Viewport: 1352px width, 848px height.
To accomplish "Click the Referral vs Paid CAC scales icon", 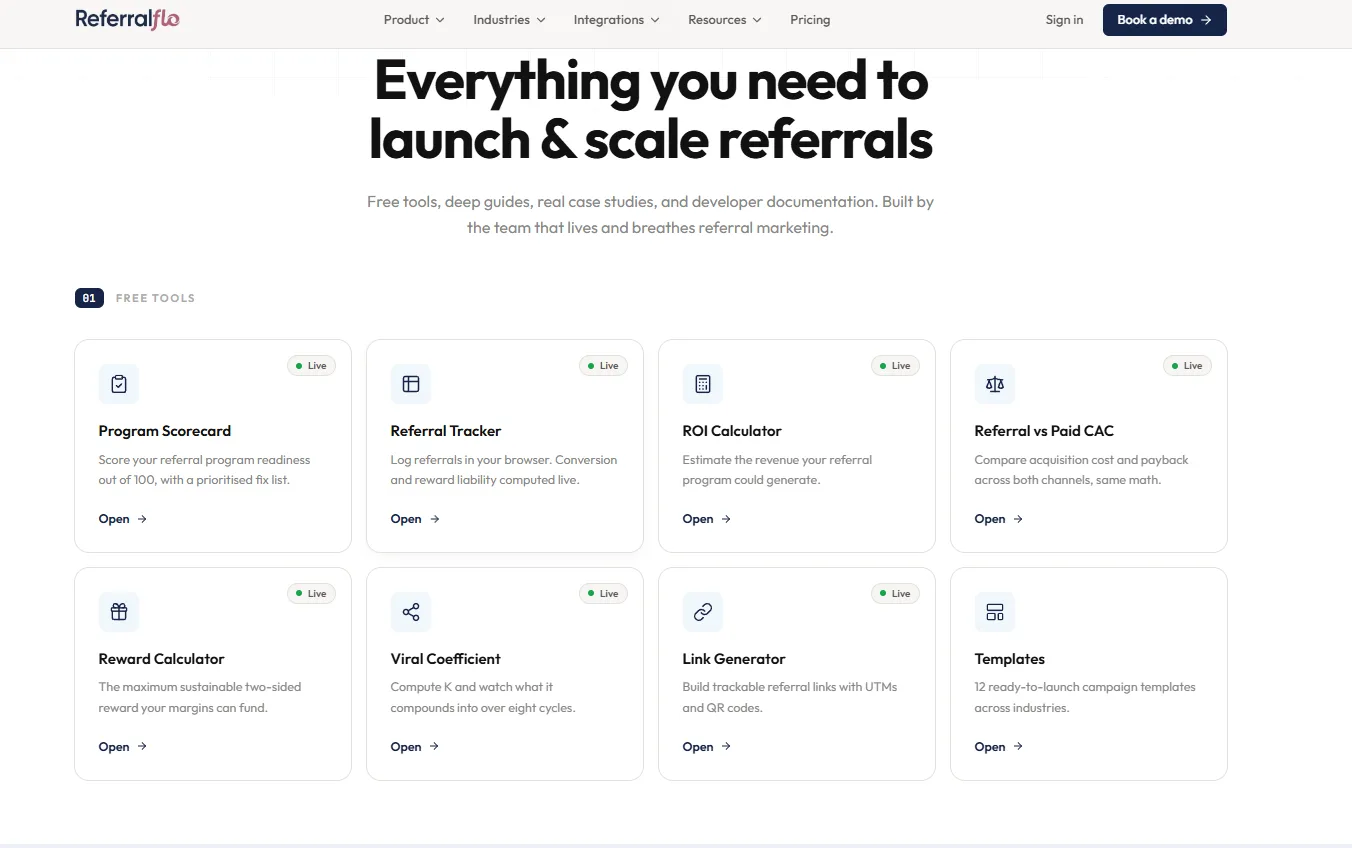I will click(x=995, y=384).
